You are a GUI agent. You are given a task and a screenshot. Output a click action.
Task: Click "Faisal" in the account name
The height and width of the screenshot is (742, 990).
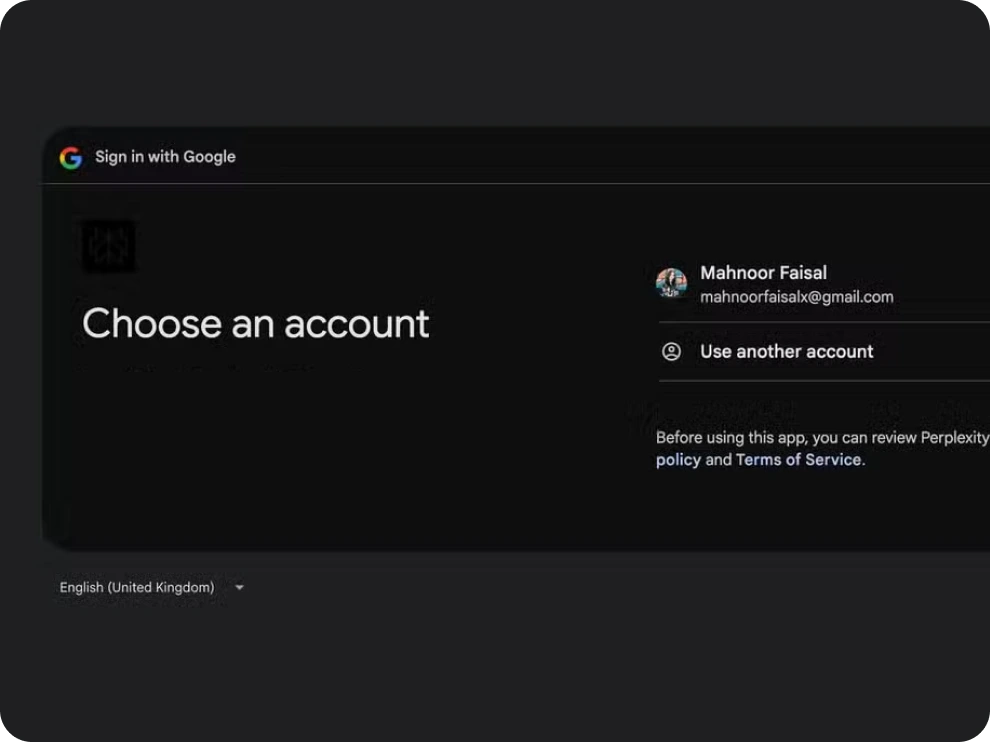[x=801, y=272]
